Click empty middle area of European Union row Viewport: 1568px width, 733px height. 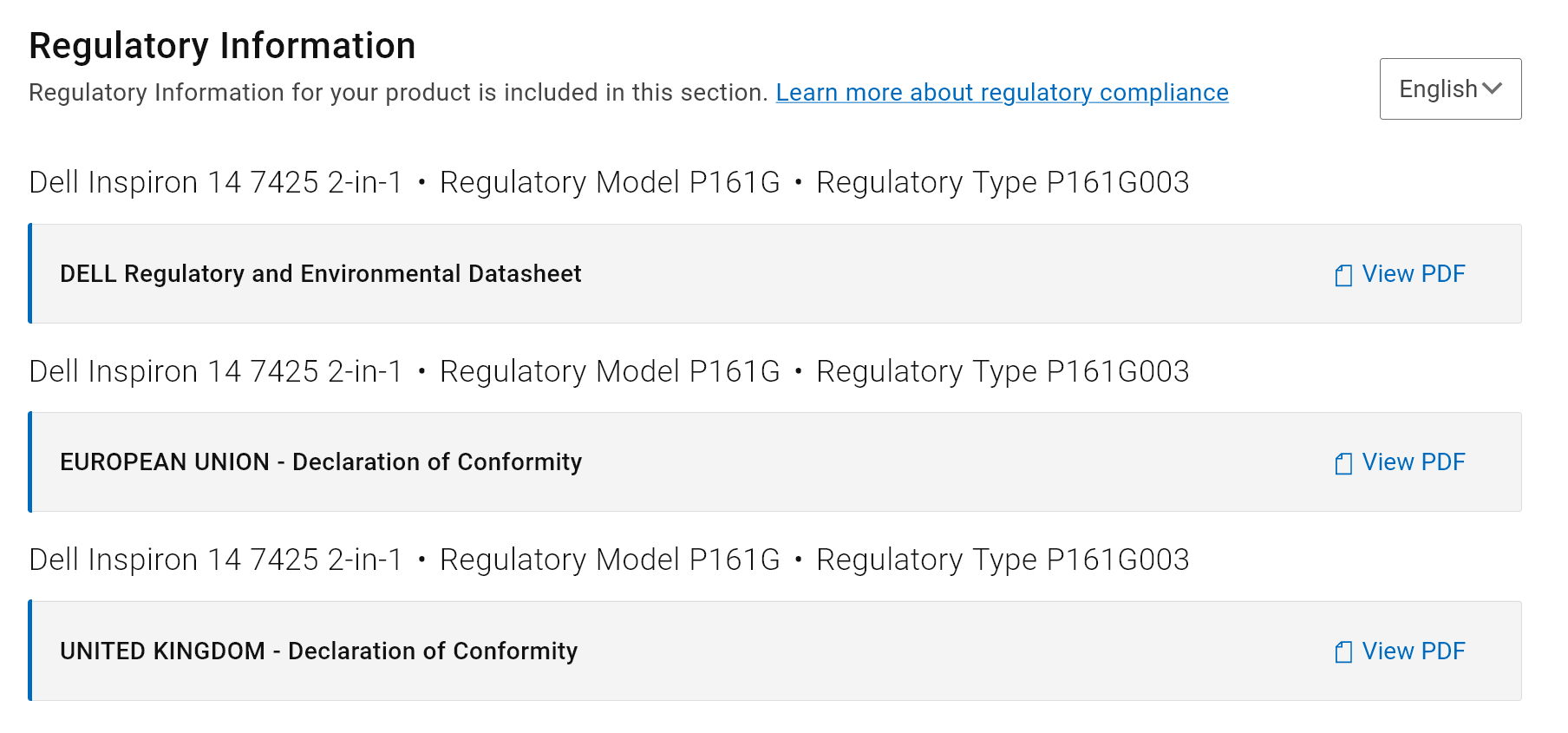pyautogui.click(x=954, y=462)
